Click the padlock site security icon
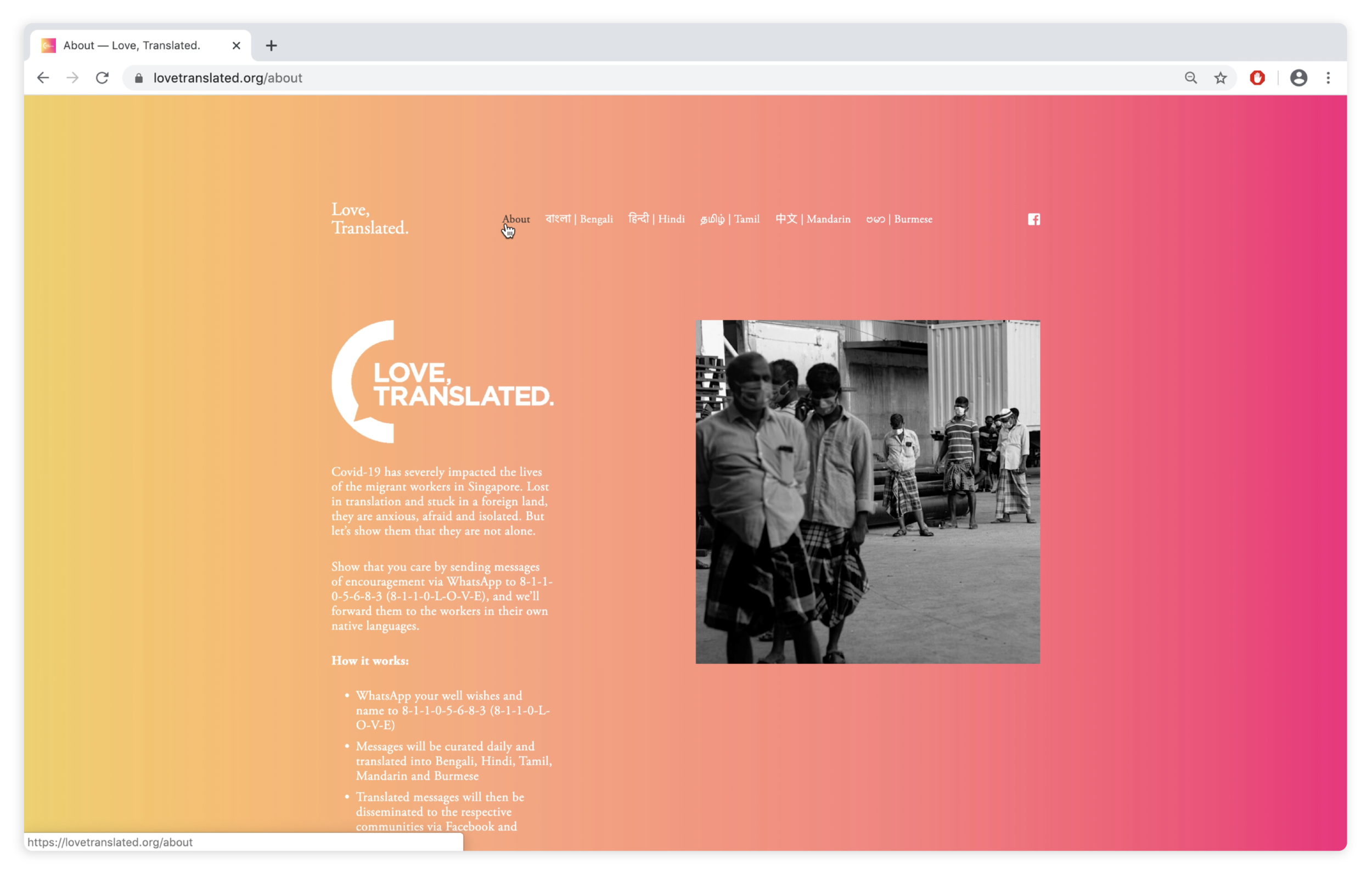The image size is (1372, 874). tap(138, 78)
